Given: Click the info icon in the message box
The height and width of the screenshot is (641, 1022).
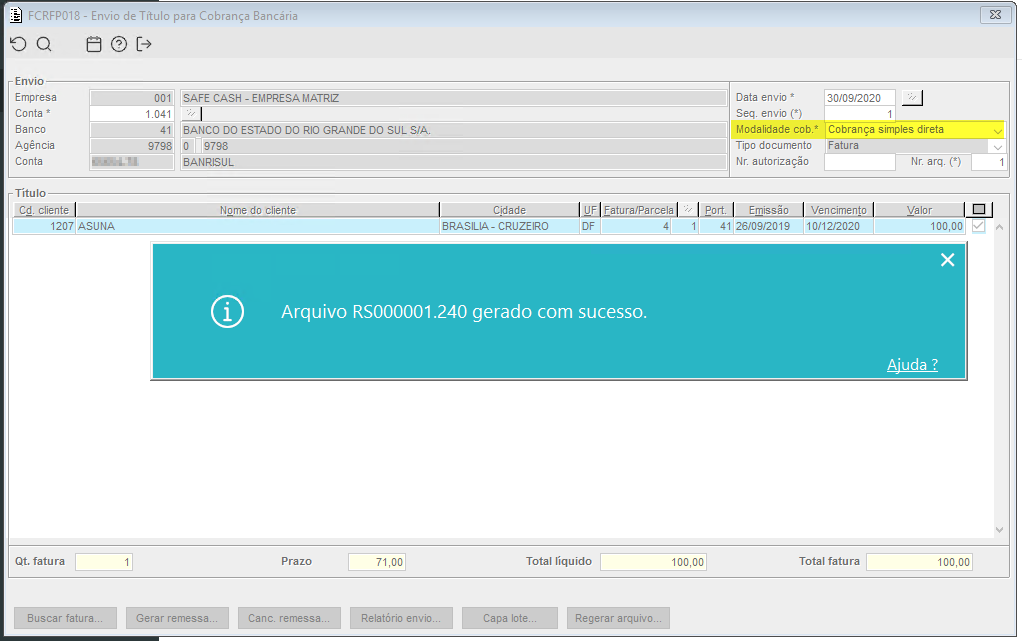Looking at the screenshot, I should click(227, 312).
